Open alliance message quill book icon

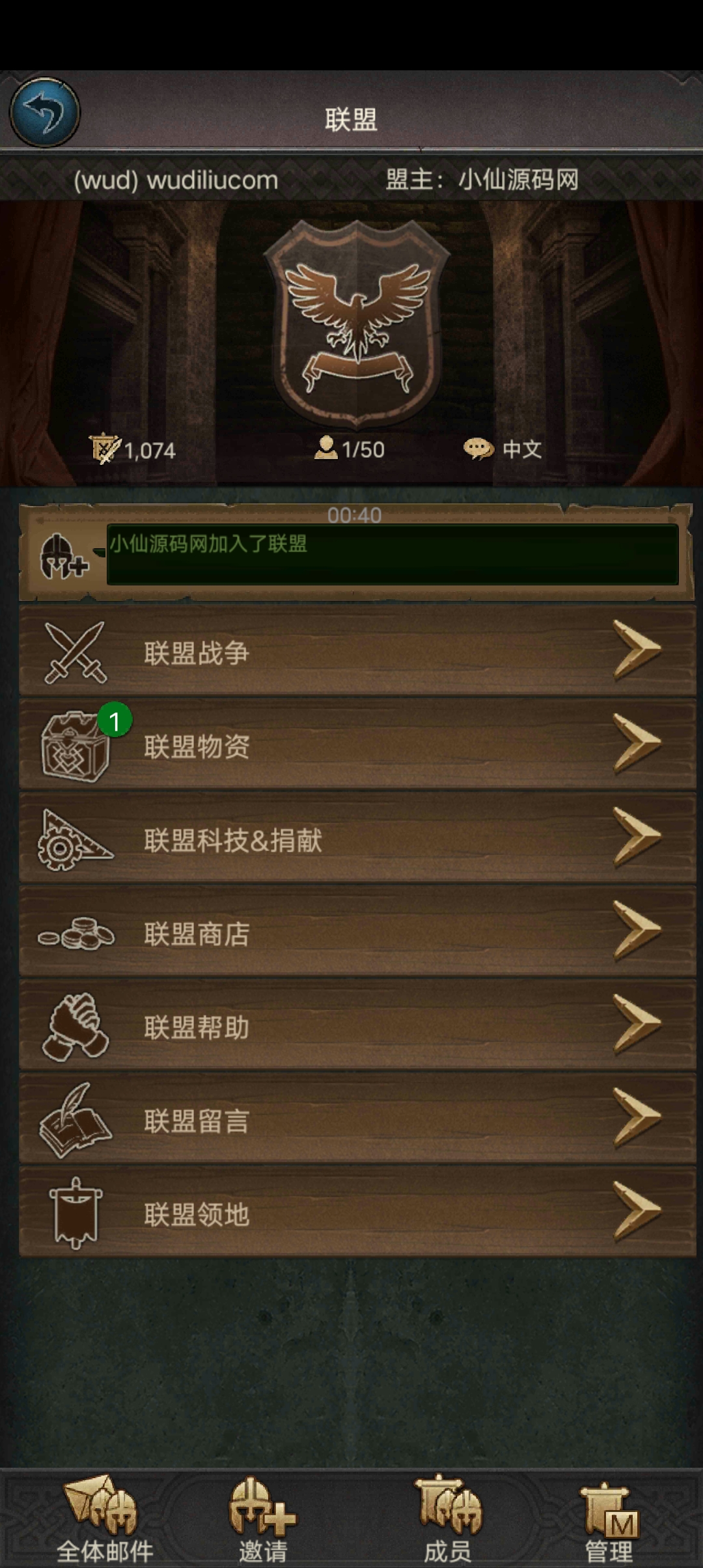pos(75,1121)
